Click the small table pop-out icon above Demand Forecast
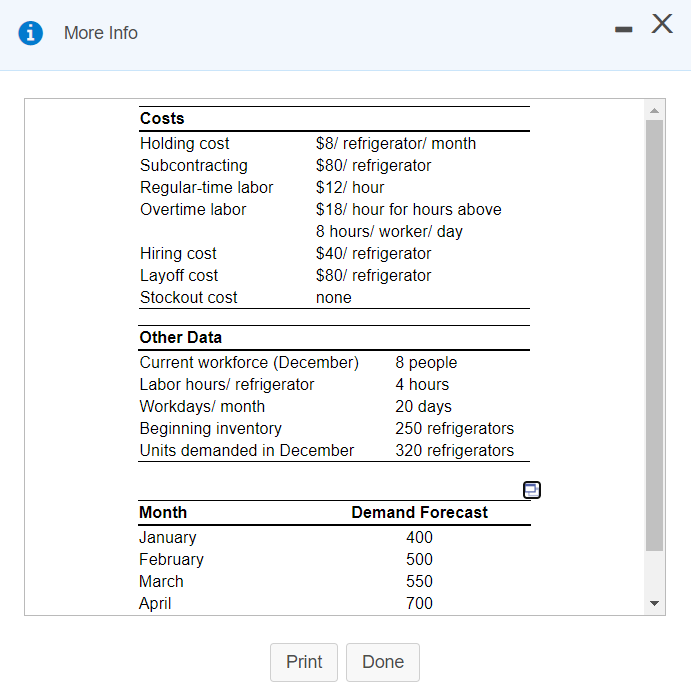 pyautogui.click(x=532, y=489)
